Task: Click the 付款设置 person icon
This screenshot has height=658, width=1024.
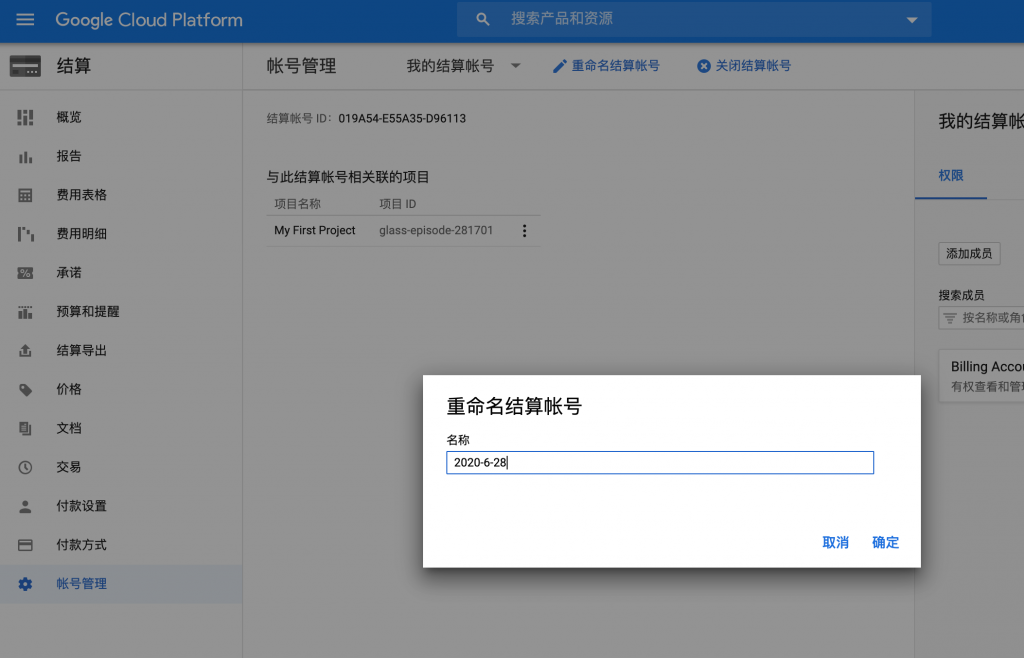Action: click(25, 507)
